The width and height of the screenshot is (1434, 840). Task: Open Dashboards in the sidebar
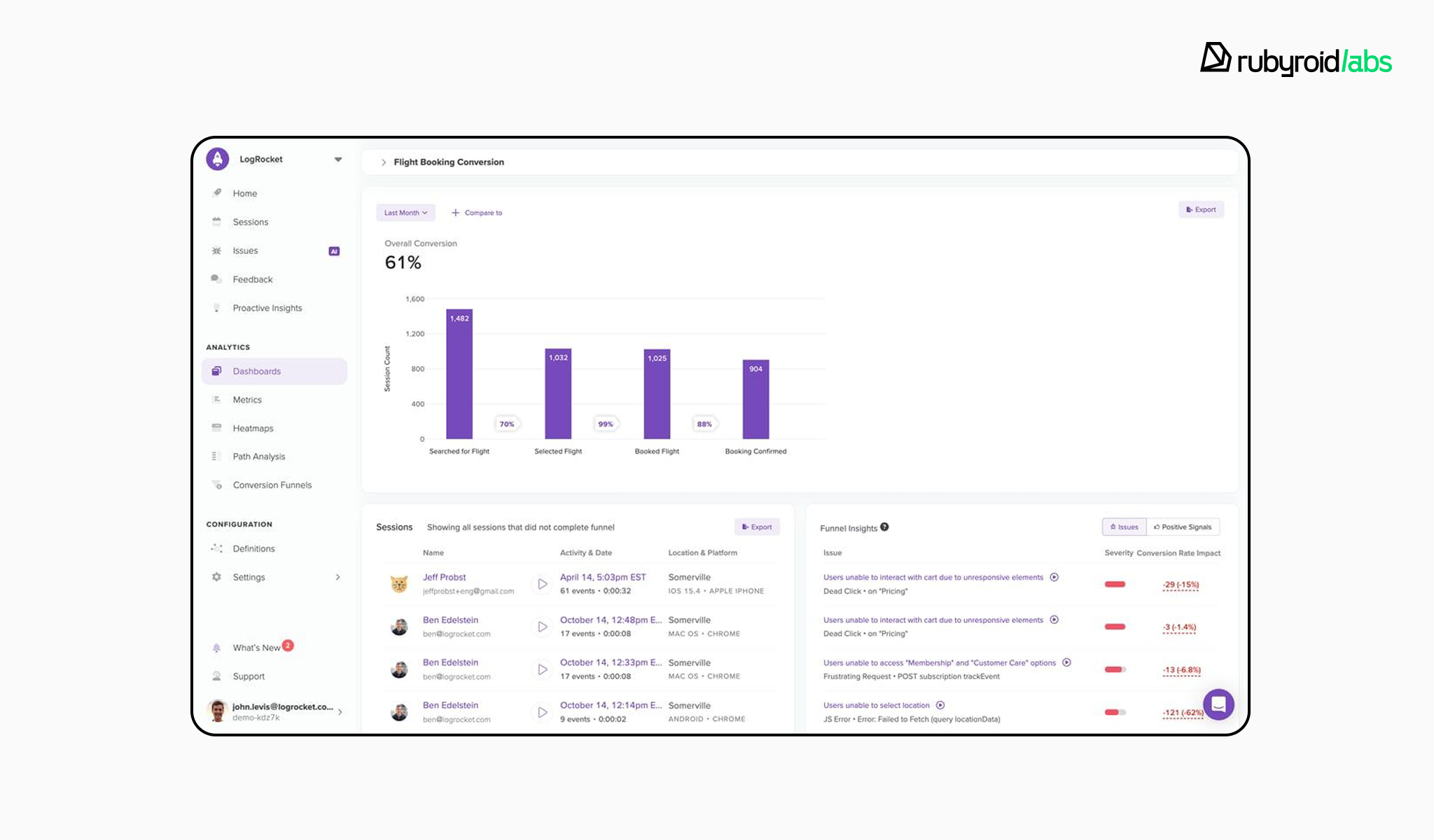(x=256, y=371)
